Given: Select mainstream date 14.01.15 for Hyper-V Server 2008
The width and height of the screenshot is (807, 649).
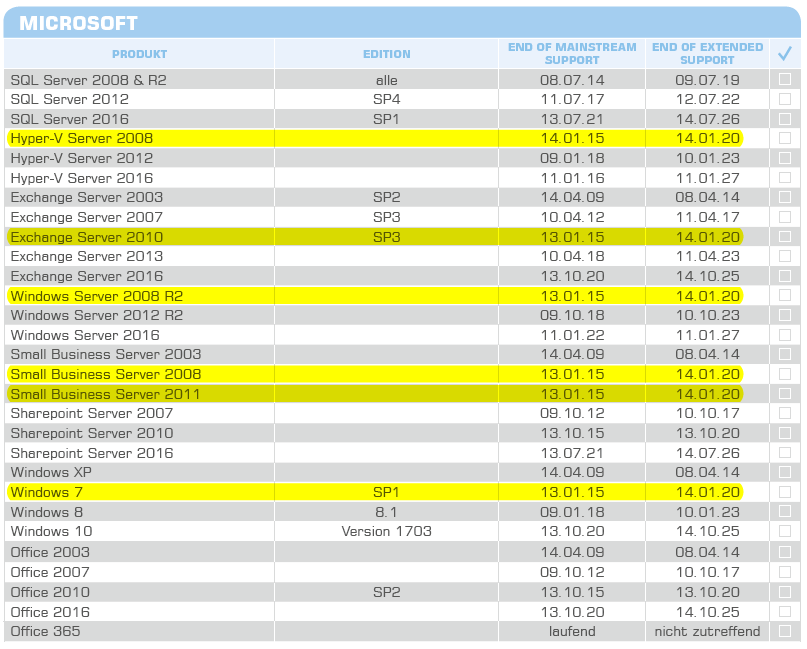Looking at the screenshot, I should (572, 138).
